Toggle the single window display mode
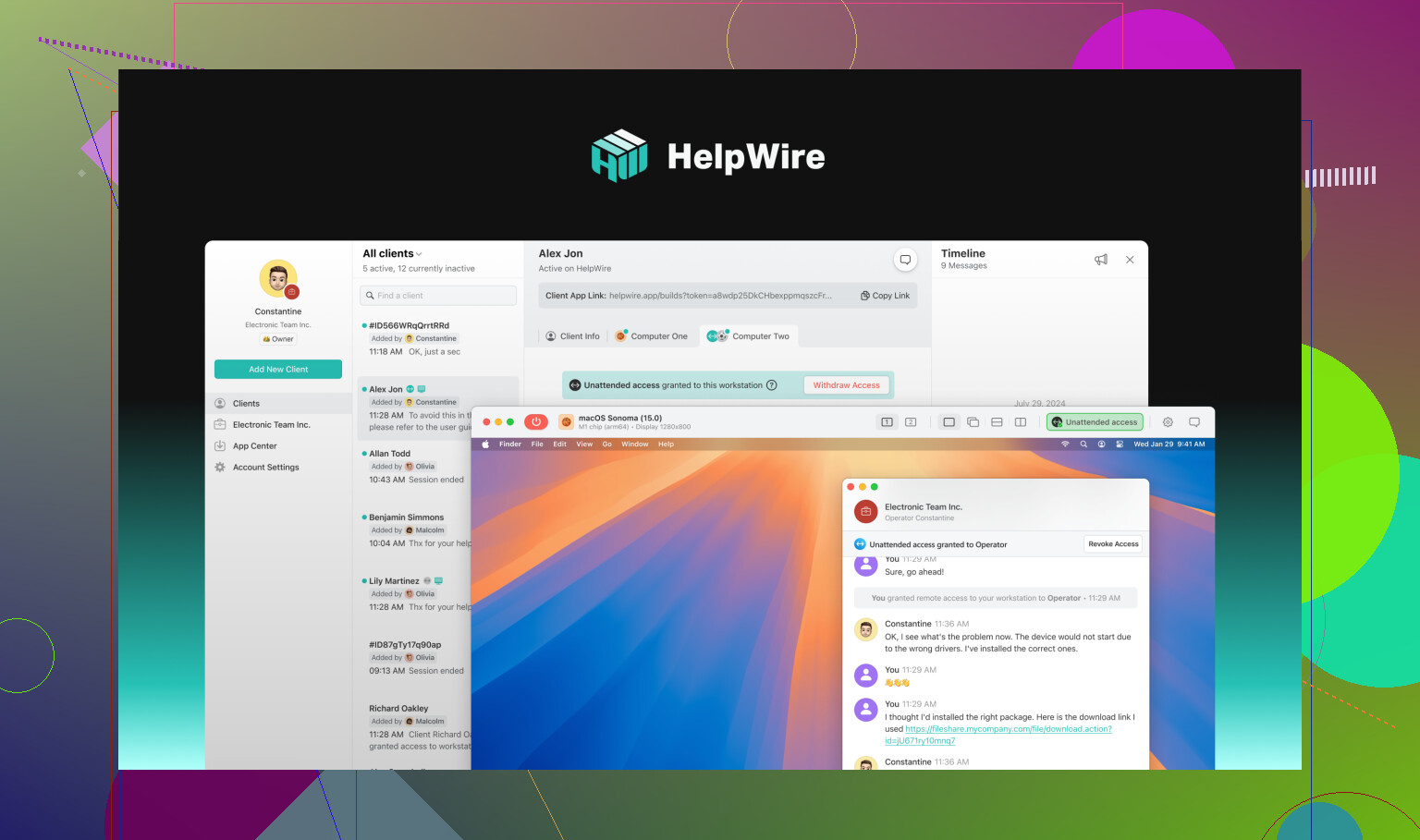The height and width of the screenshot is (840, 1420). [949, 421]
